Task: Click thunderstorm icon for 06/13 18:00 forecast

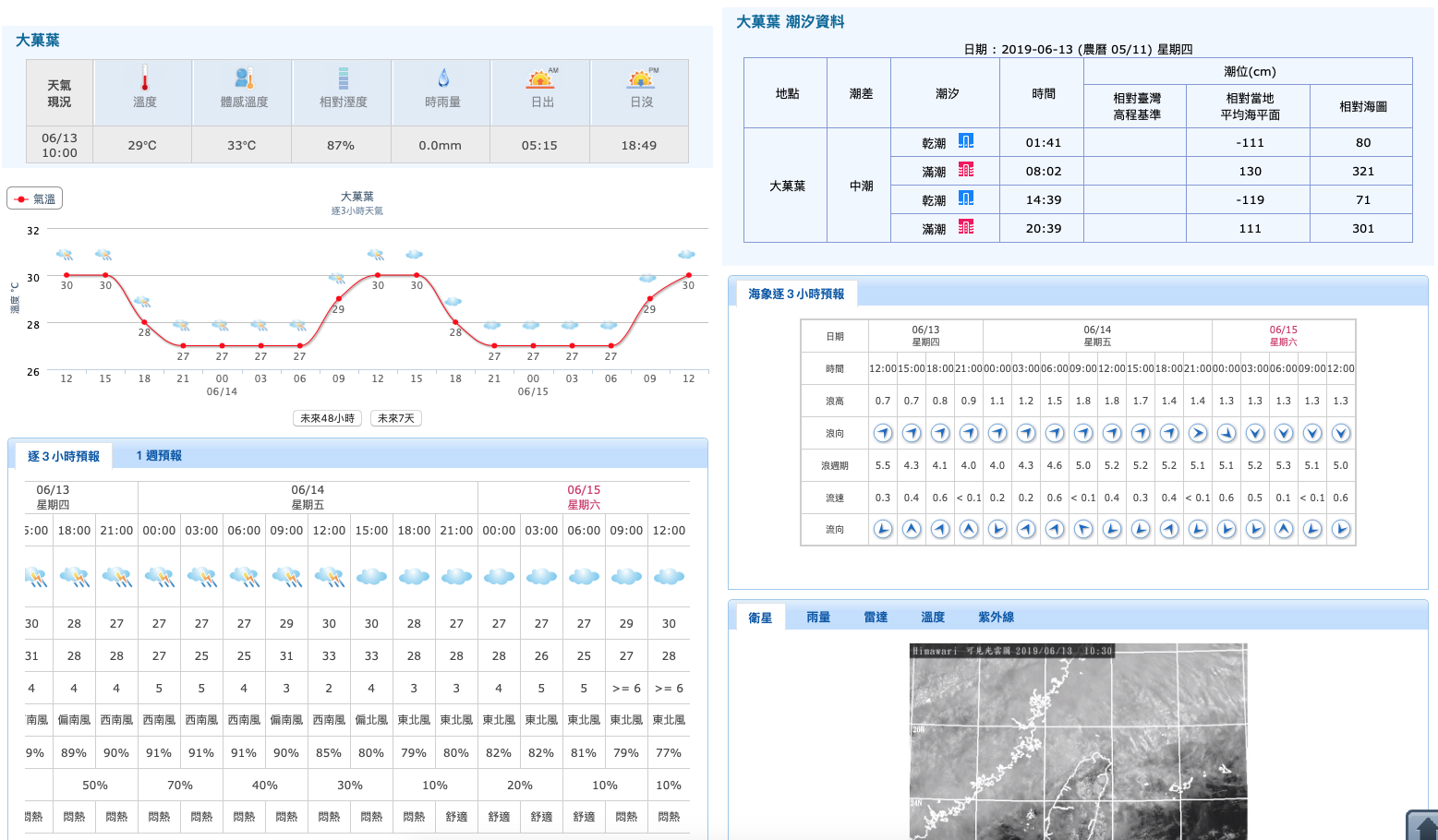Action: [75, 577]
